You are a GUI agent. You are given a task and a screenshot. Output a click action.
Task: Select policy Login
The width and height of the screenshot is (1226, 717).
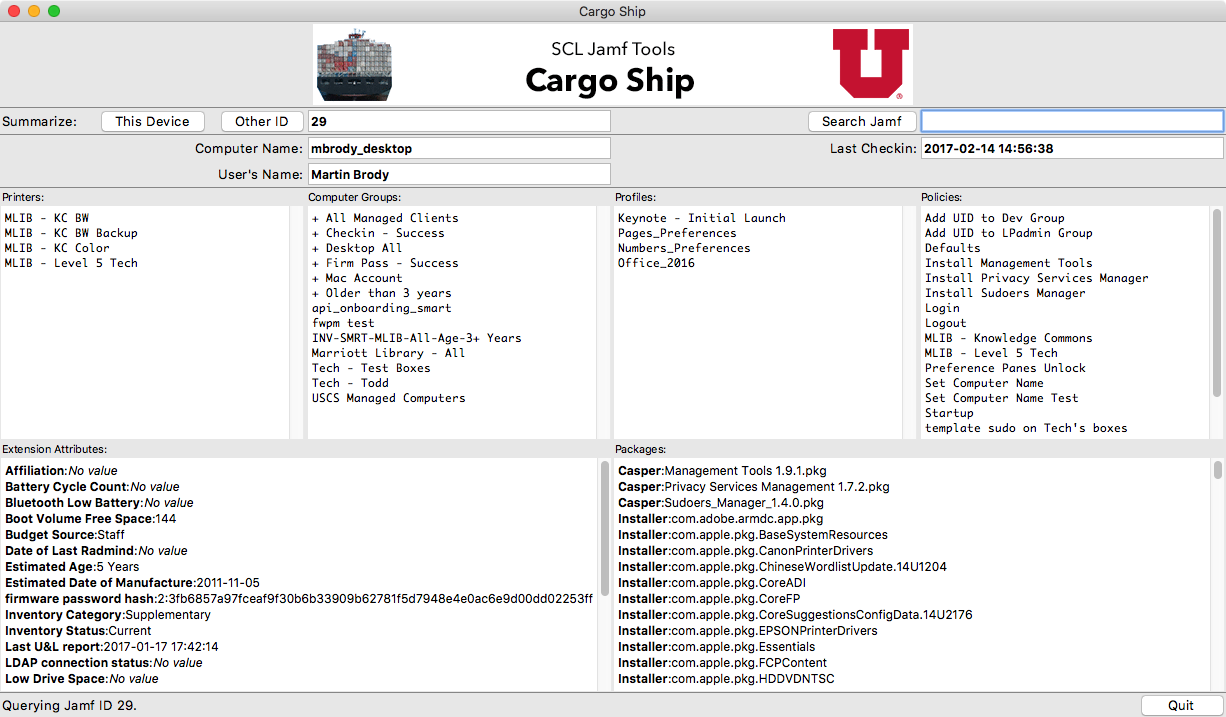(942, 308)
